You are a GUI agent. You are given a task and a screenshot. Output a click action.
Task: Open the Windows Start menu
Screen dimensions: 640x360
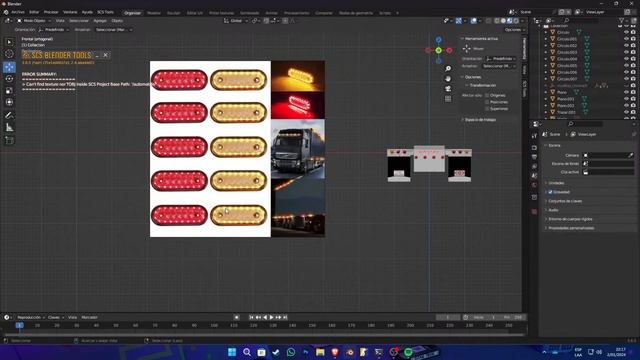coord(232,352)
